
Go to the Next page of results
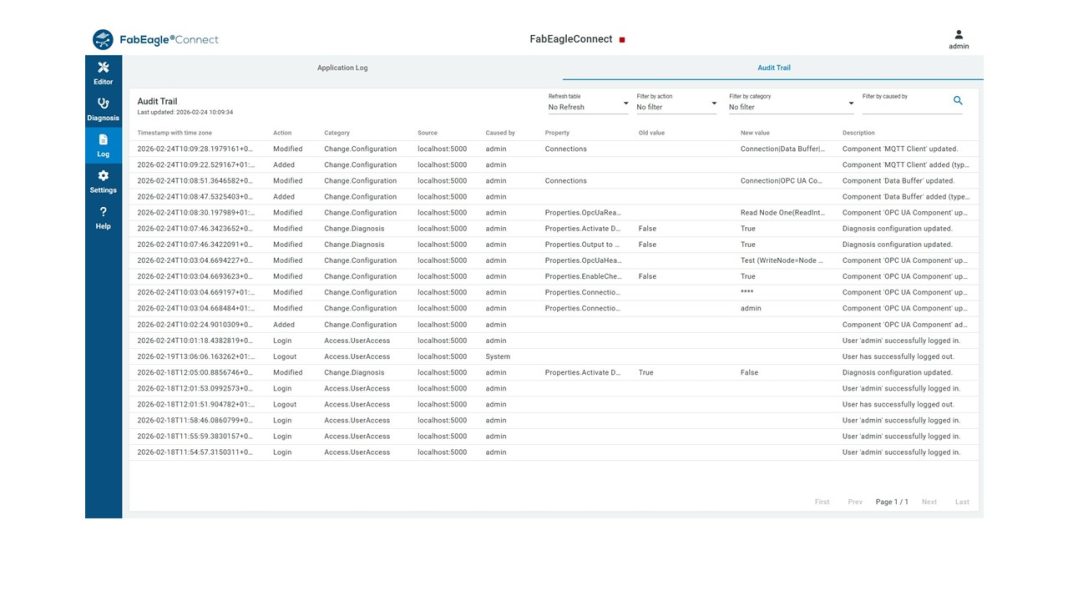click(x=928, y=502)
